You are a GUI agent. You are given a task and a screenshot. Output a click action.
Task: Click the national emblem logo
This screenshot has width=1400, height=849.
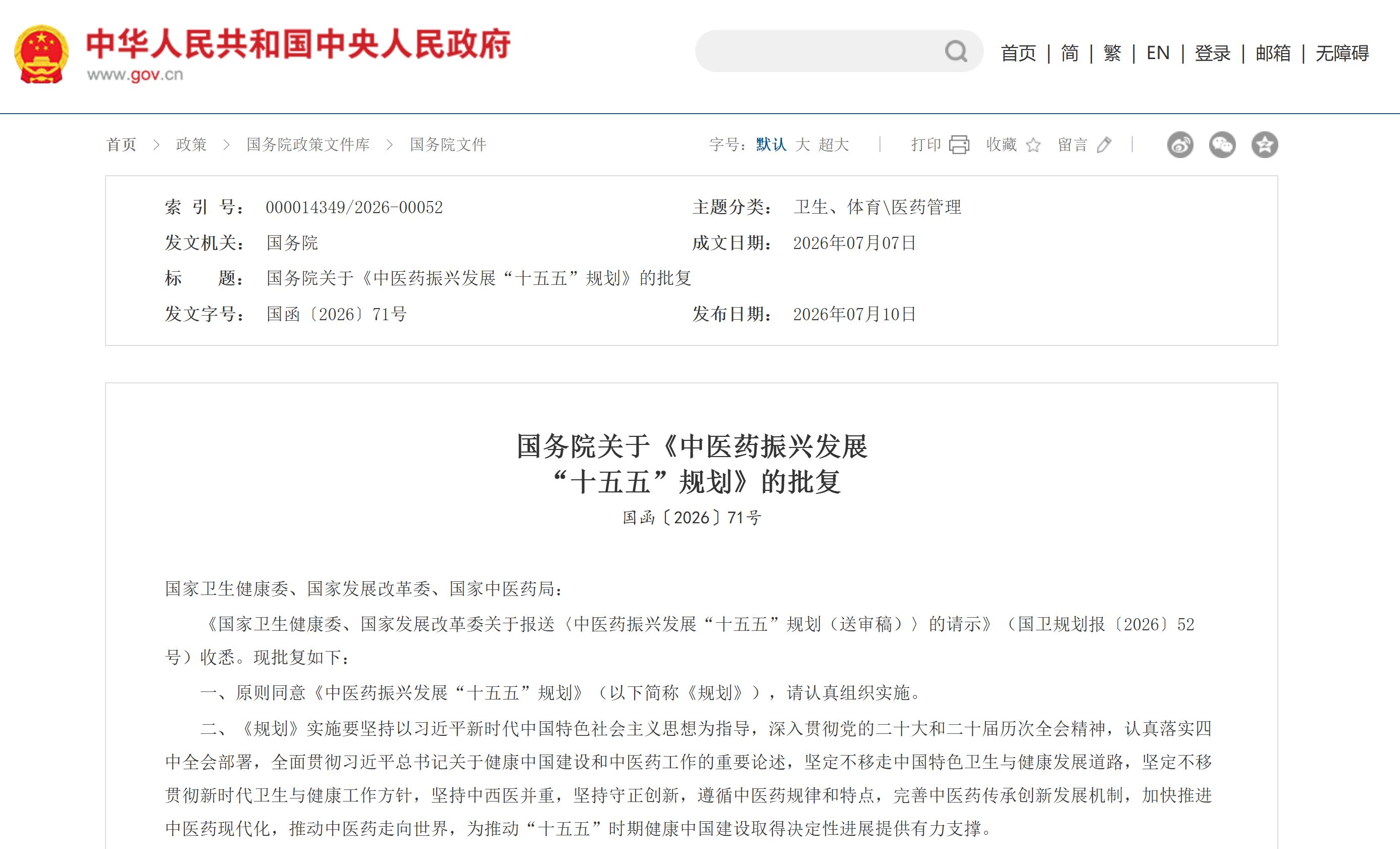pos(41,54)
